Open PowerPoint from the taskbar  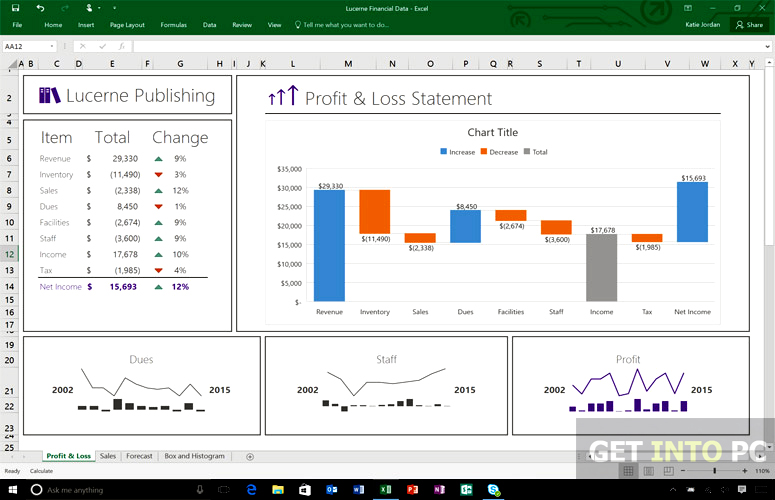tap(412, 490)
